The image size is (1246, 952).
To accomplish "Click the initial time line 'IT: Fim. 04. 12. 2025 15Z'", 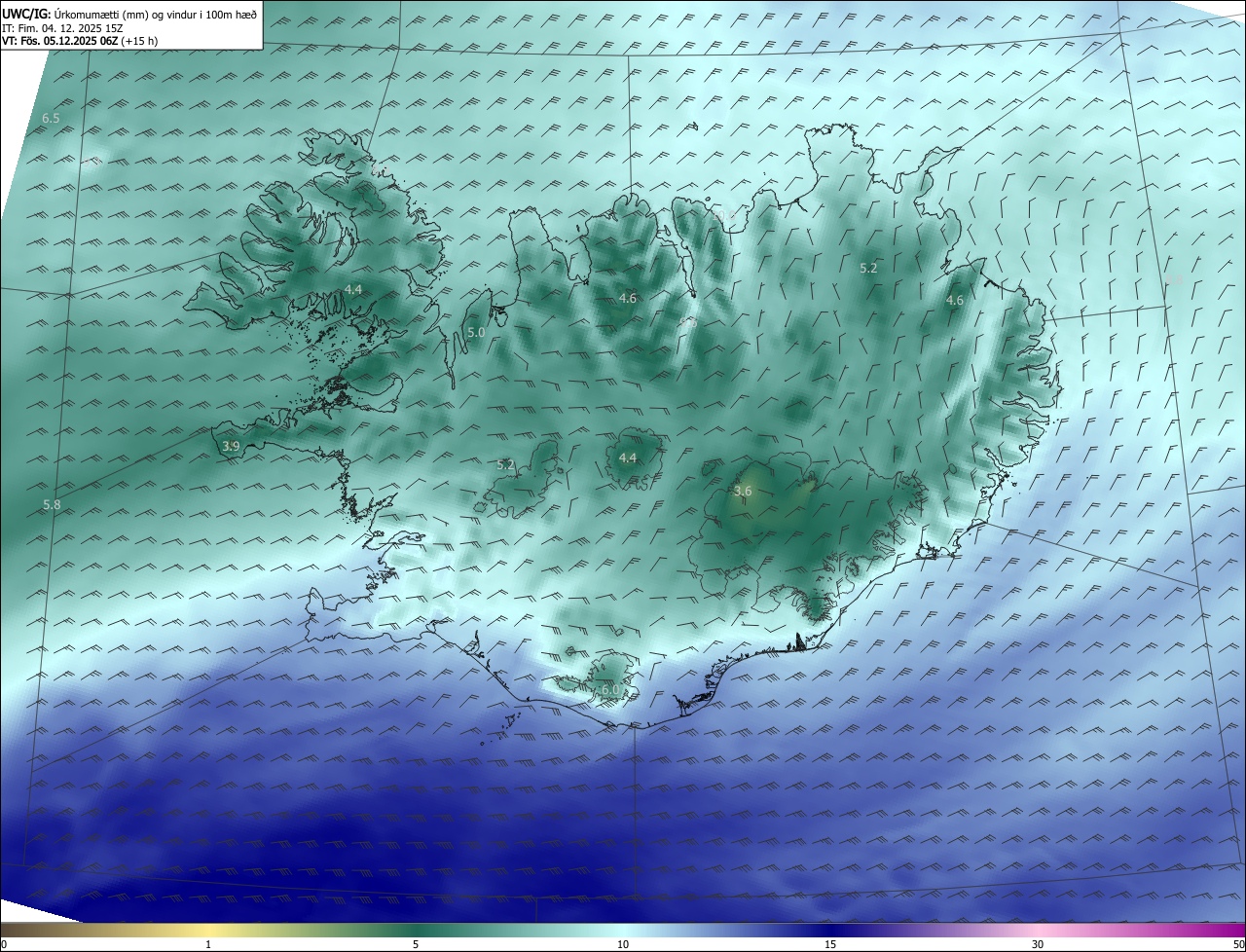I will (63, 28).
